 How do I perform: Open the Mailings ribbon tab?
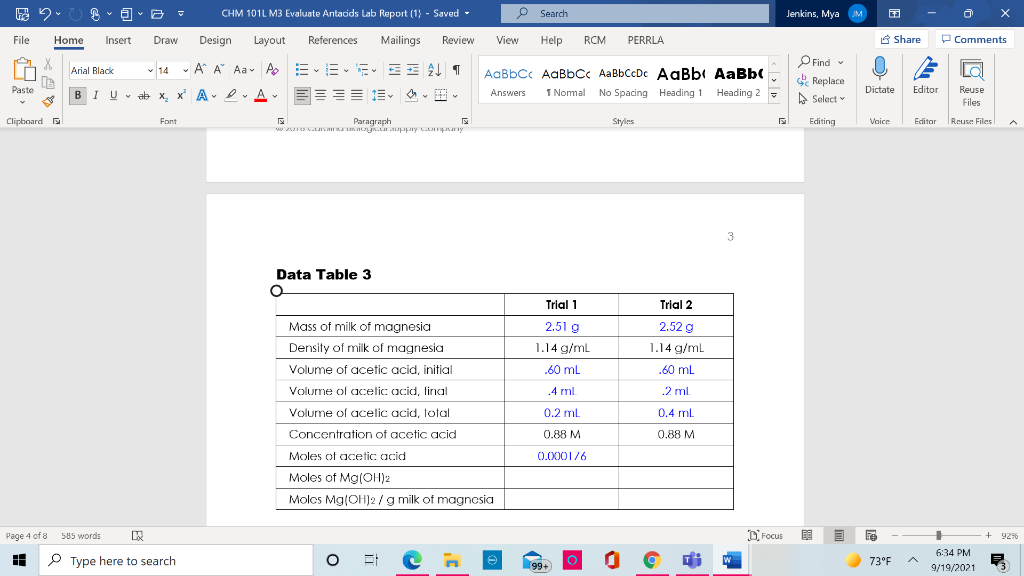pyautogui.click(x=399, y=41)
